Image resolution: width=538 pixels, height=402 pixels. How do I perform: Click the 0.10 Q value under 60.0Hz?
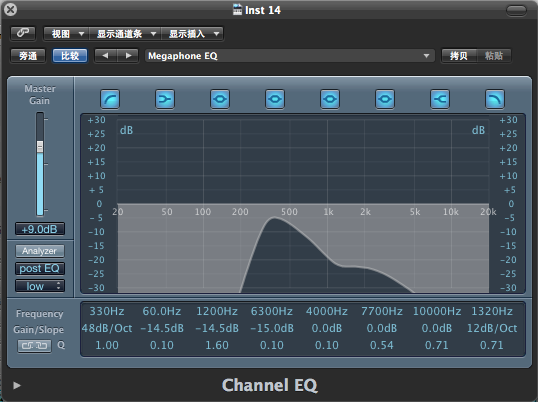(162, 345)
